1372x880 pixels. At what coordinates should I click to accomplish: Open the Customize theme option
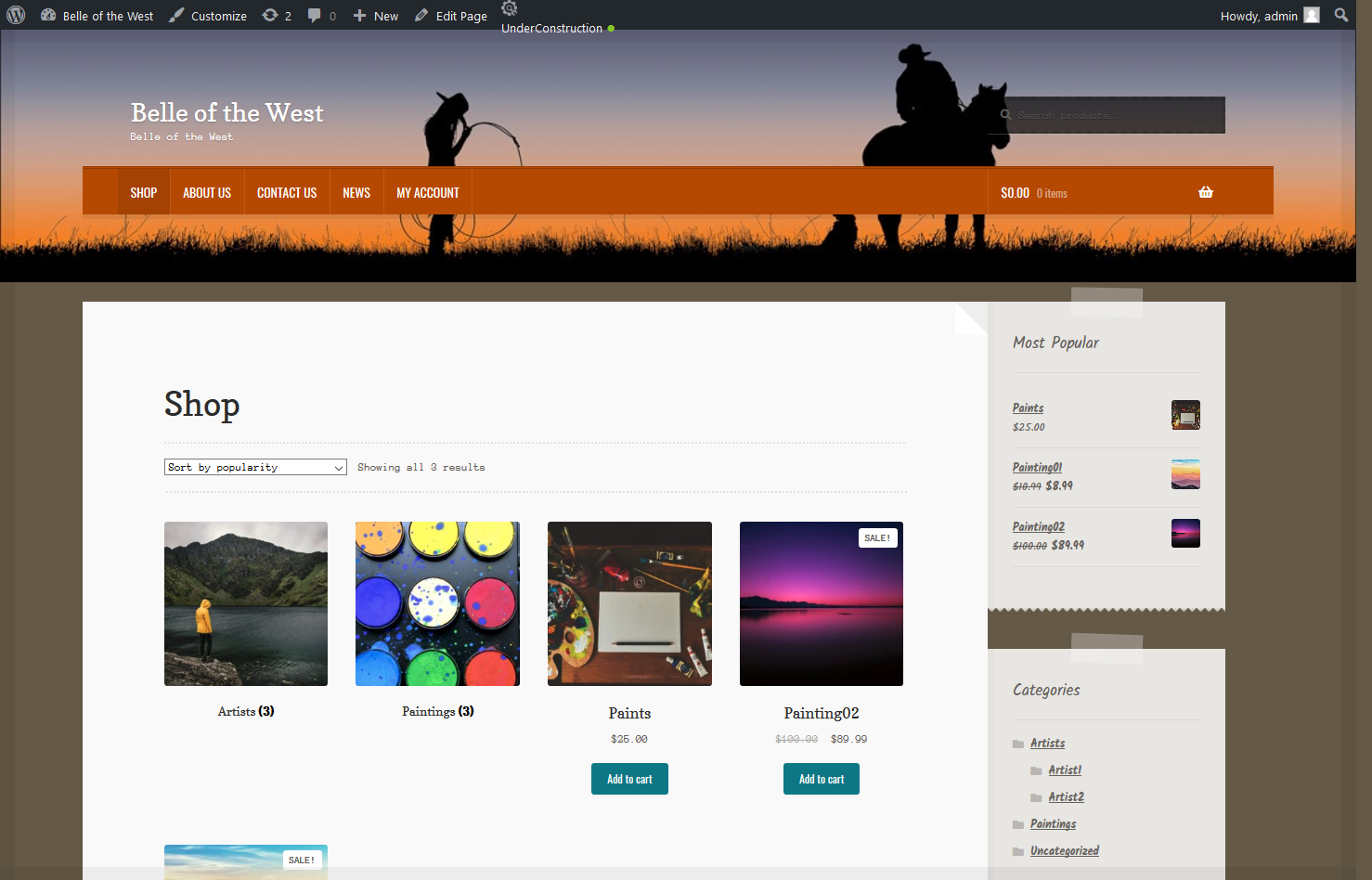208,16
